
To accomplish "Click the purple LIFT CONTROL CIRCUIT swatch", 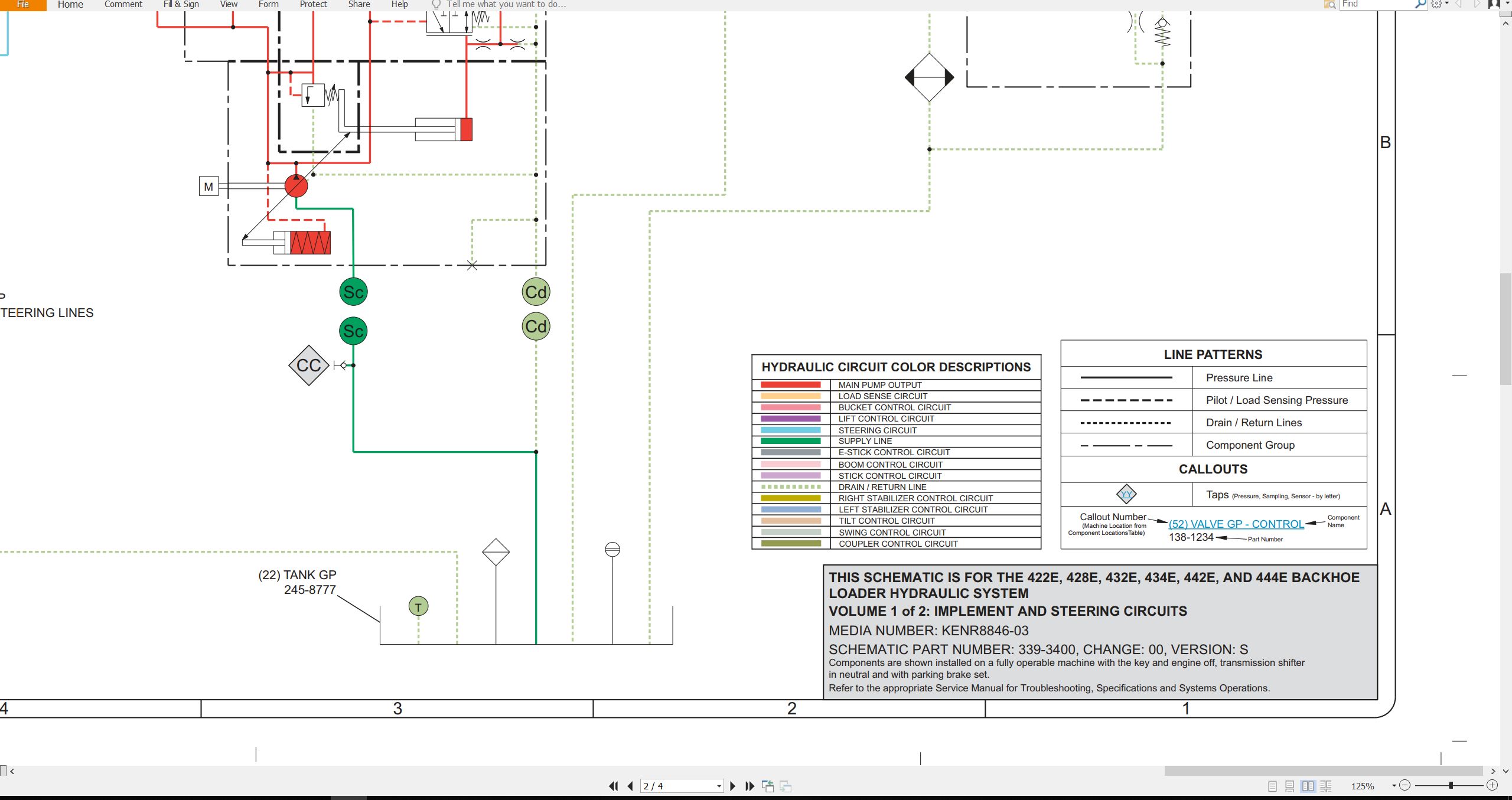I will pos(790,419).
